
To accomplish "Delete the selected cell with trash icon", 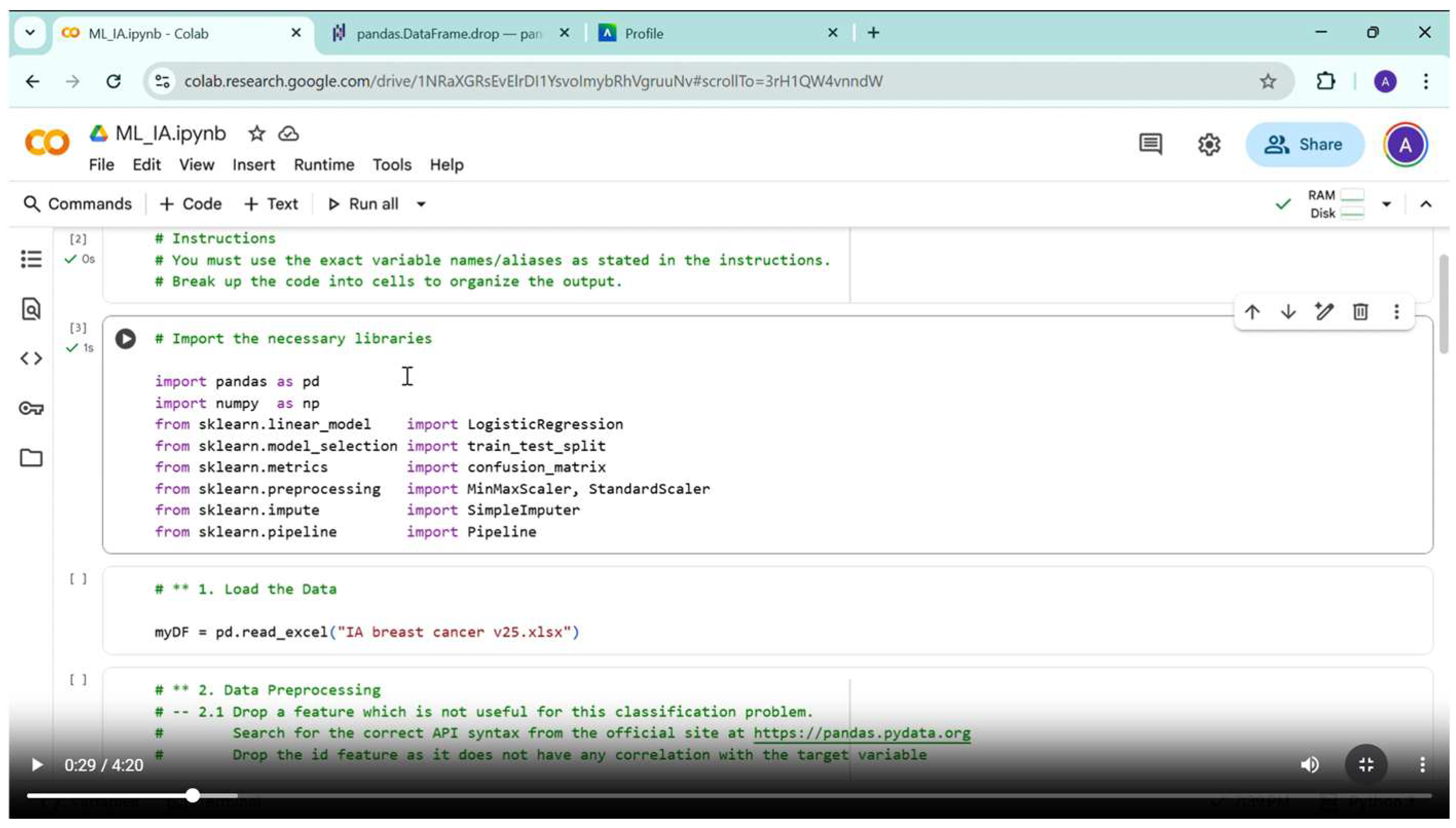I will click(1360, 312).
